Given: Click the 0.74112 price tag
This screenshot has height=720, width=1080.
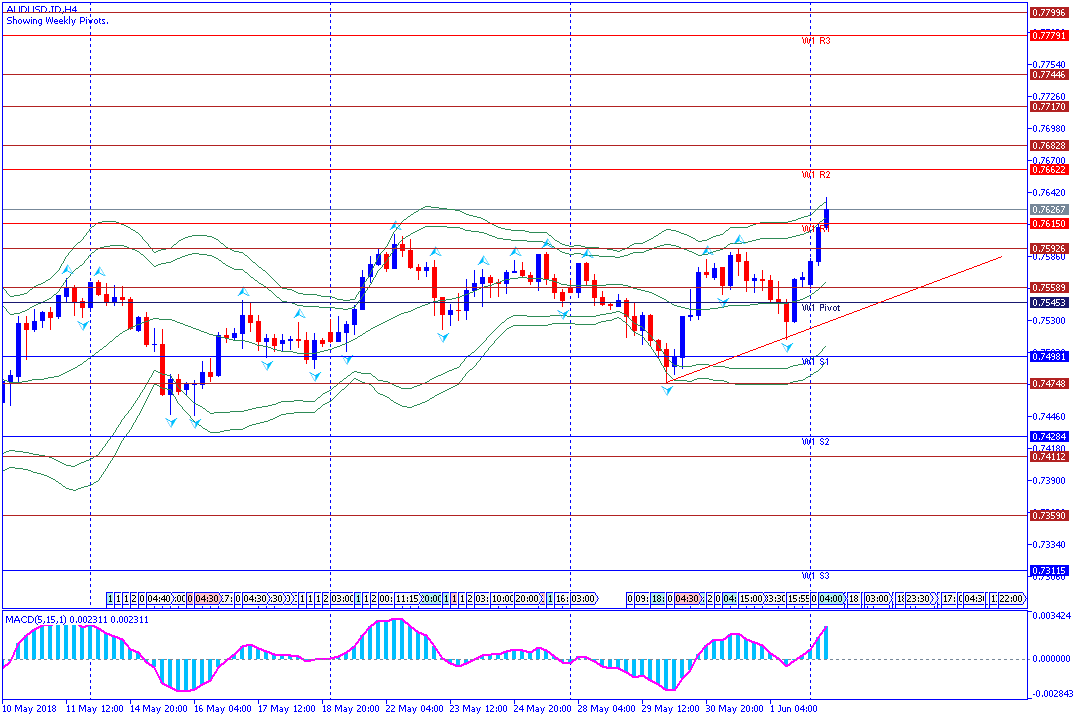Looking at the screenshot, I should click(x=1049, y=456).
